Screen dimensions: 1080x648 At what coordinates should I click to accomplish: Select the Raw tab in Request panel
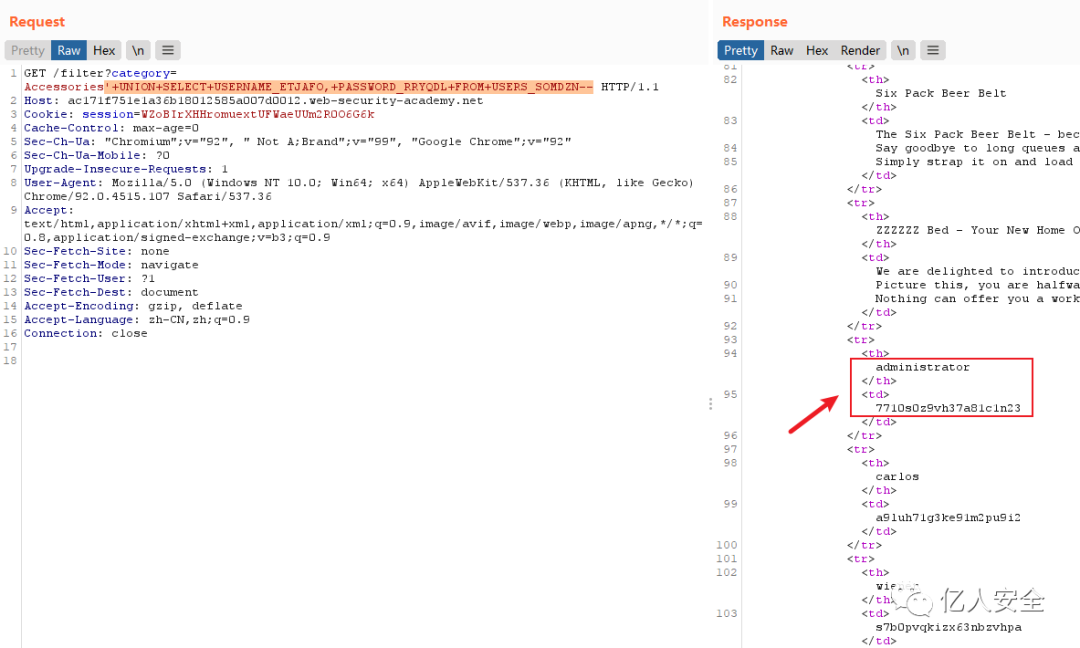tap(69, 50)
